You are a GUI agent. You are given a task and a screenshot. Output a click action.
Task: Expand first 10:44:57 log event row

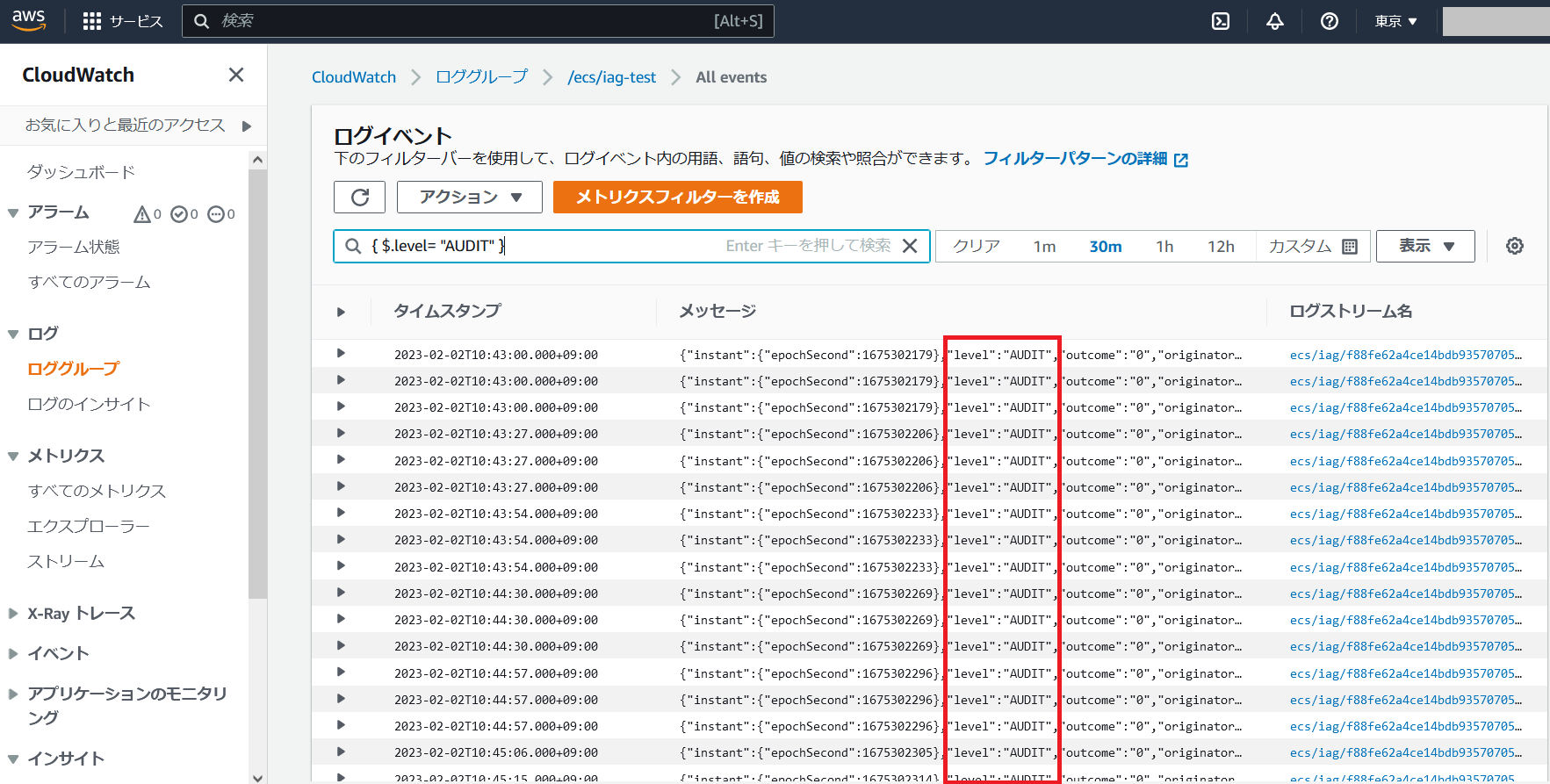341,672
